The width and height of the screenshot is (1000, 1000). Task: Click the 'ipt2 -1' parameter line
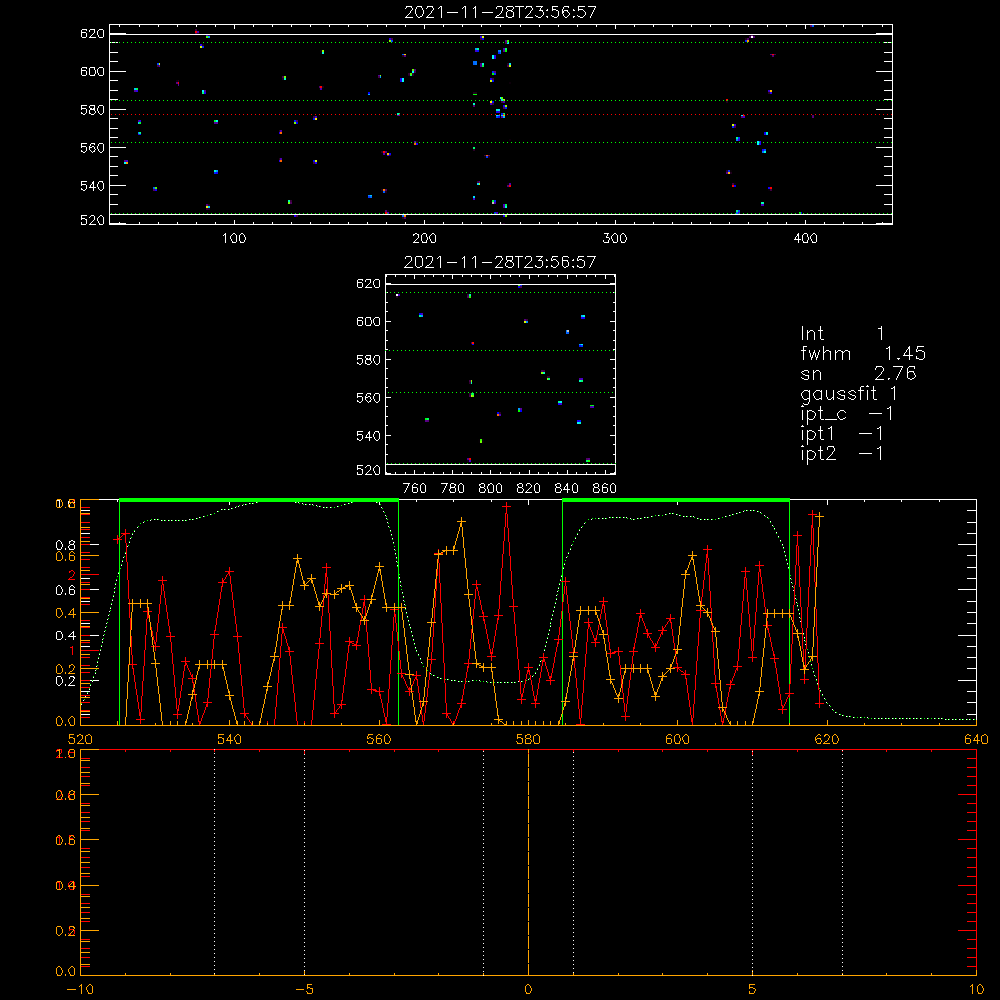[842, 453]
